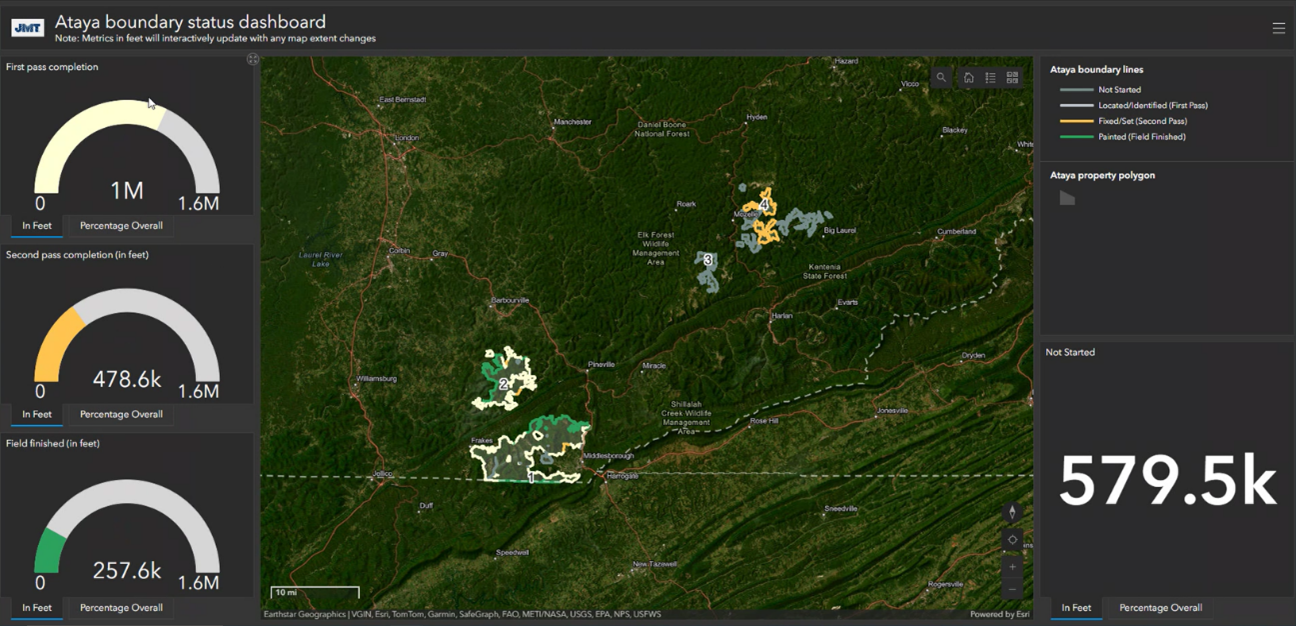The height and width of the screenshot is (626, 1296).
Task: Click the Ataya boundary lines legend heading
Action: click(1096, 70)
